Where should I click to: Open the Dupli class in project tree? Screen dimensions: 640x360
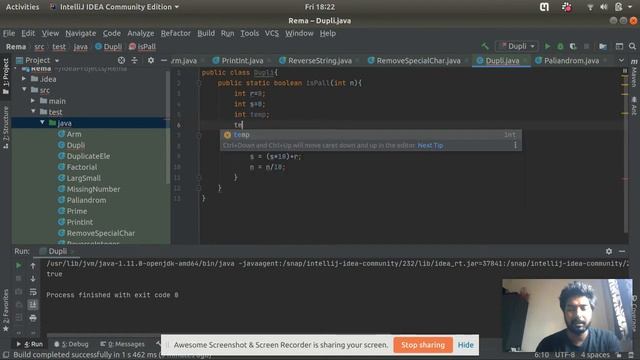pos(76,145)
